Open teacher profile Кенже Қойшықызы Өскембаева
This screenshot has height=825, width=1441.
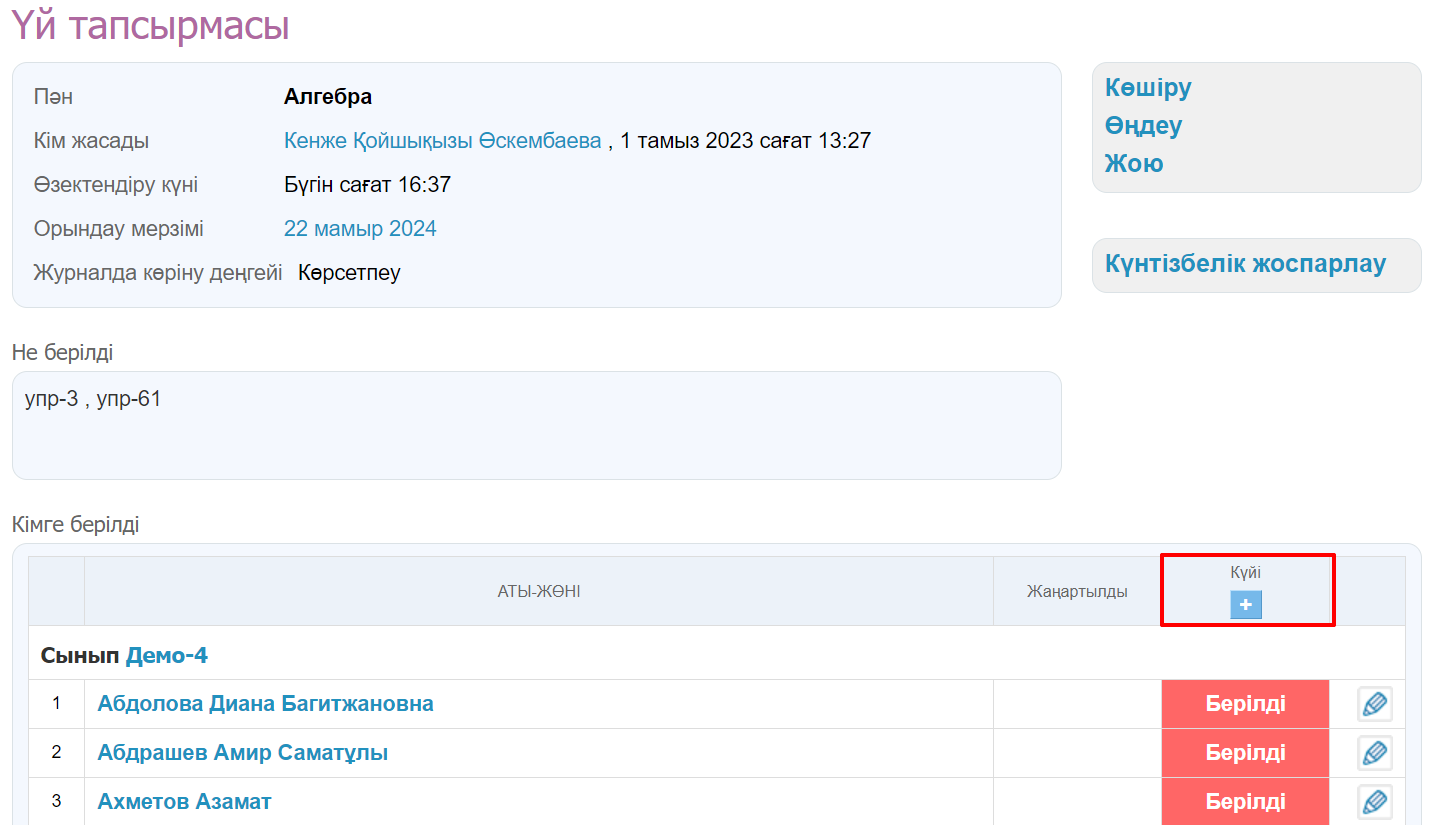(x=442, y=141)
